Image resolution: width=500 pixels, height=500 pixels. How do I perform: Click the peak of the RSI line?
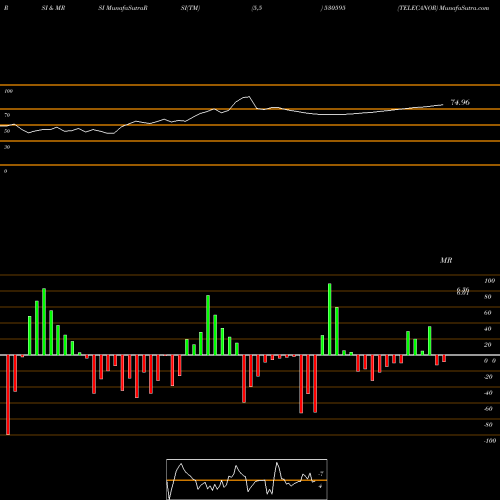point(248,97)
